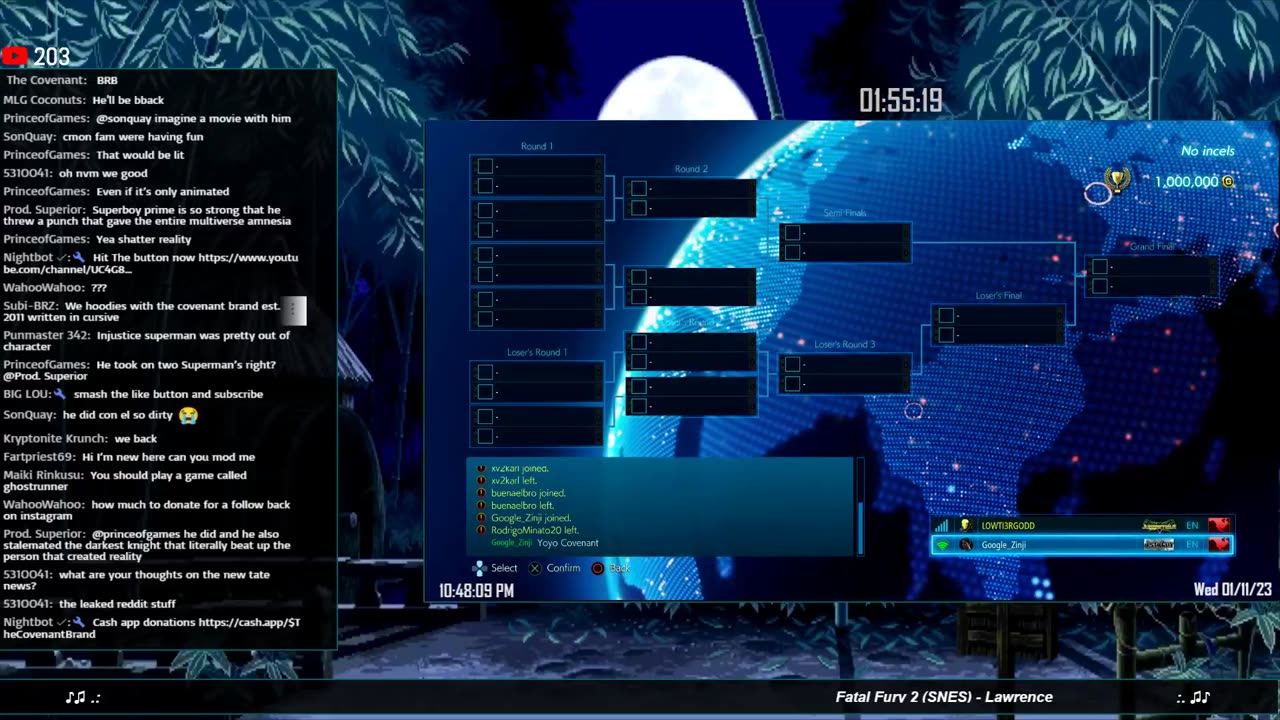Screen dimensions: 1280x720
Task: Click the gold coin icon after 1,000,000
Action: pos(1228,182)
